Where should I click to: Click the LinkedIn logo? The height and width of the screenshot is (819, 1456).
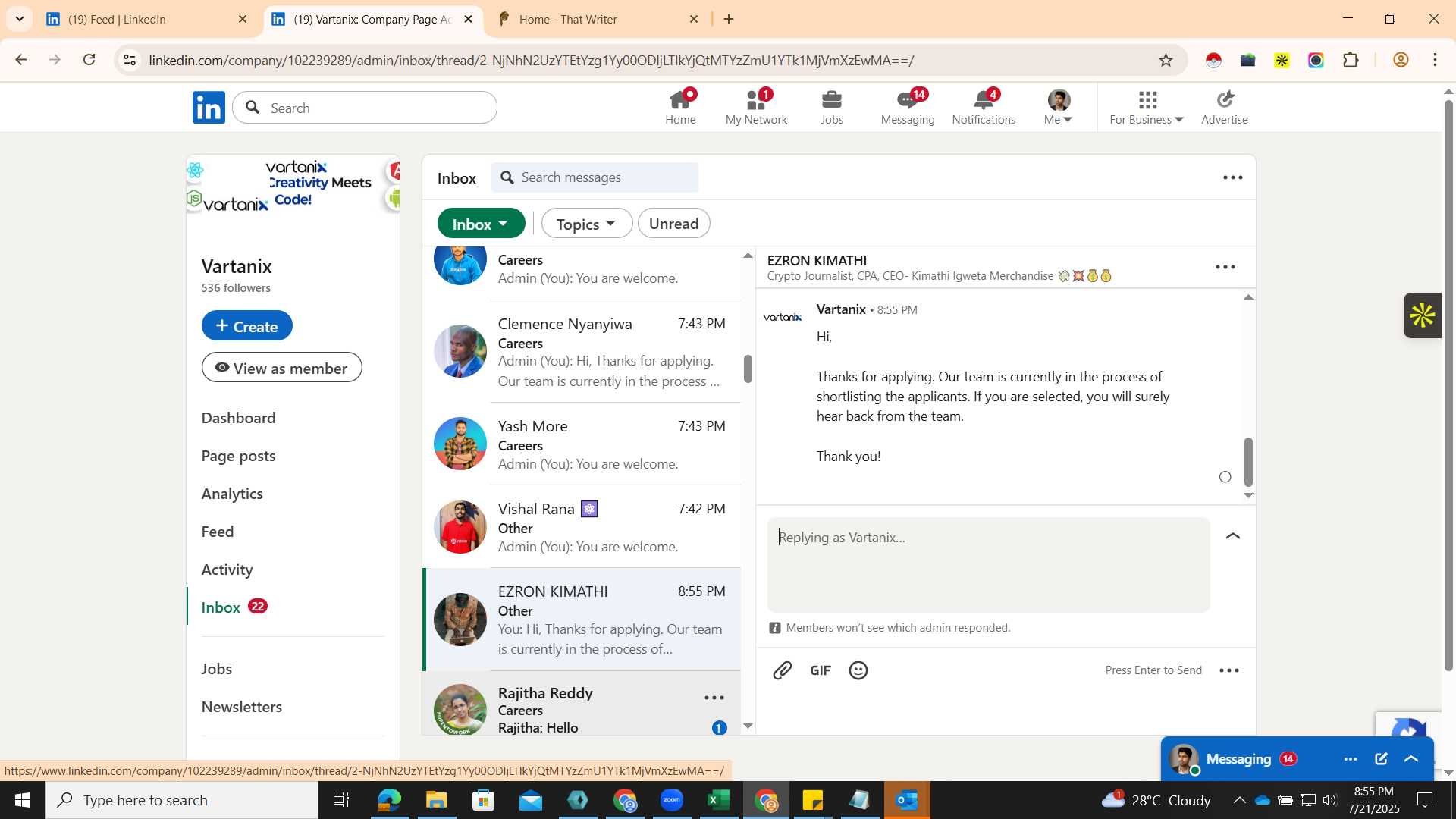(209, 108)
